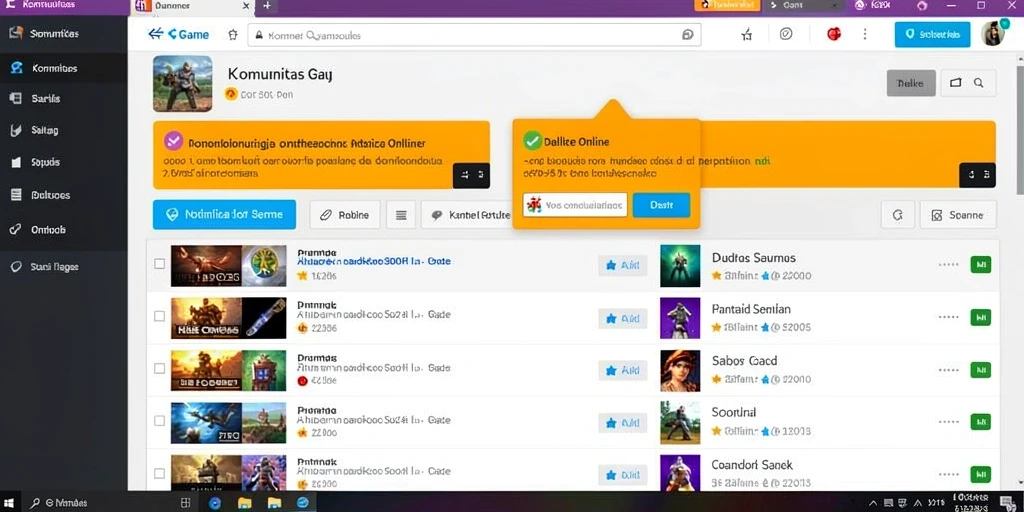Click the star bookmark icon in the toolbar

click(746, 35)
